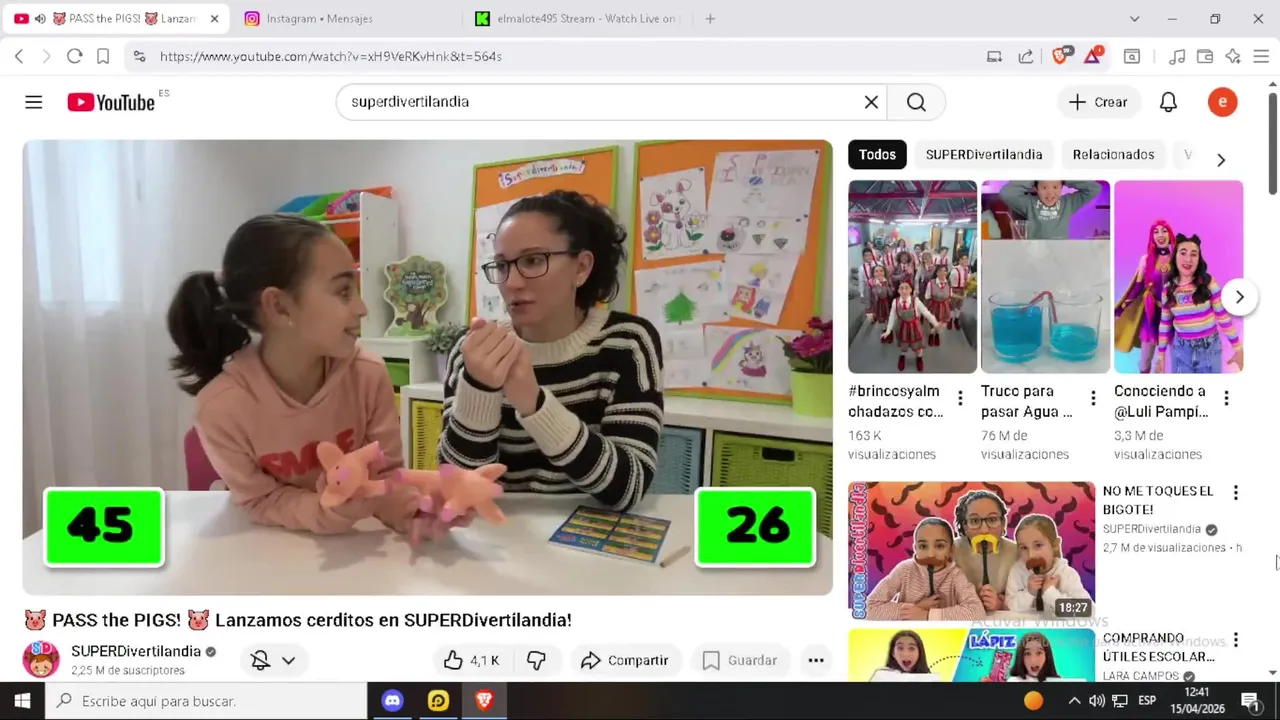Open site settings icon in address bar

pos(139,56)
